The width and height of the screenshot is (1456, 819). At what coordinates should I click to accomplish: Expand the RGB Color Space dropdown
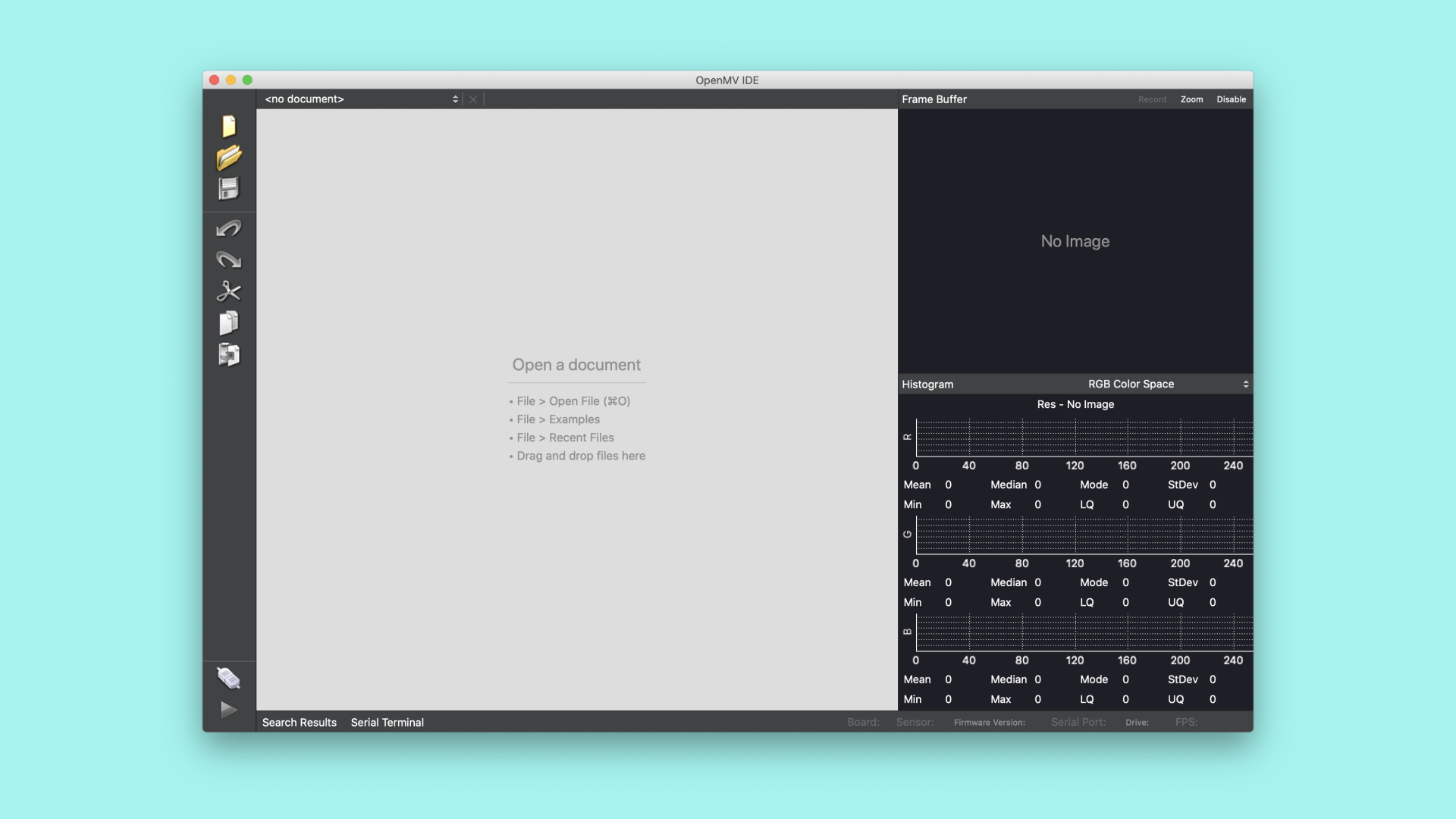(1131, 384)
